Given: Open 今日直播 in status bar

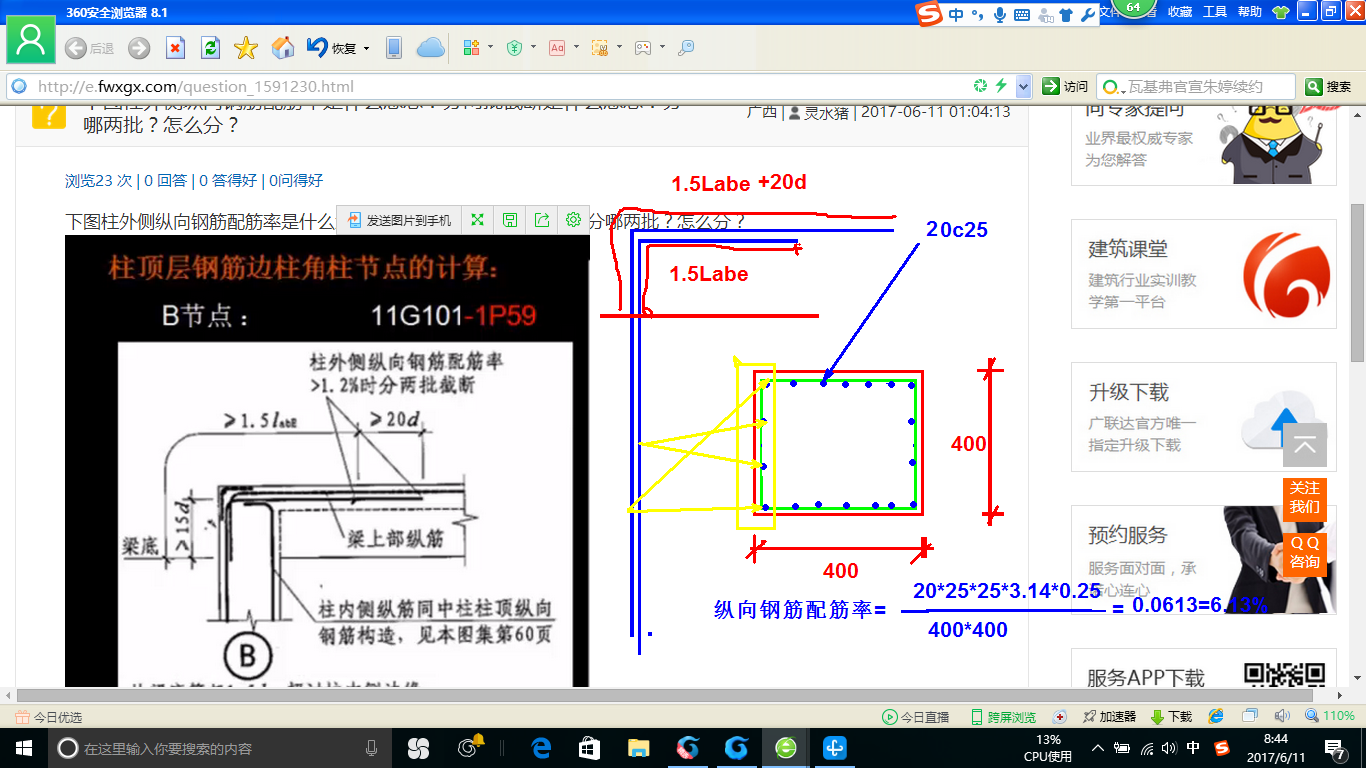Looking at the screenshot, I should 916,717.
